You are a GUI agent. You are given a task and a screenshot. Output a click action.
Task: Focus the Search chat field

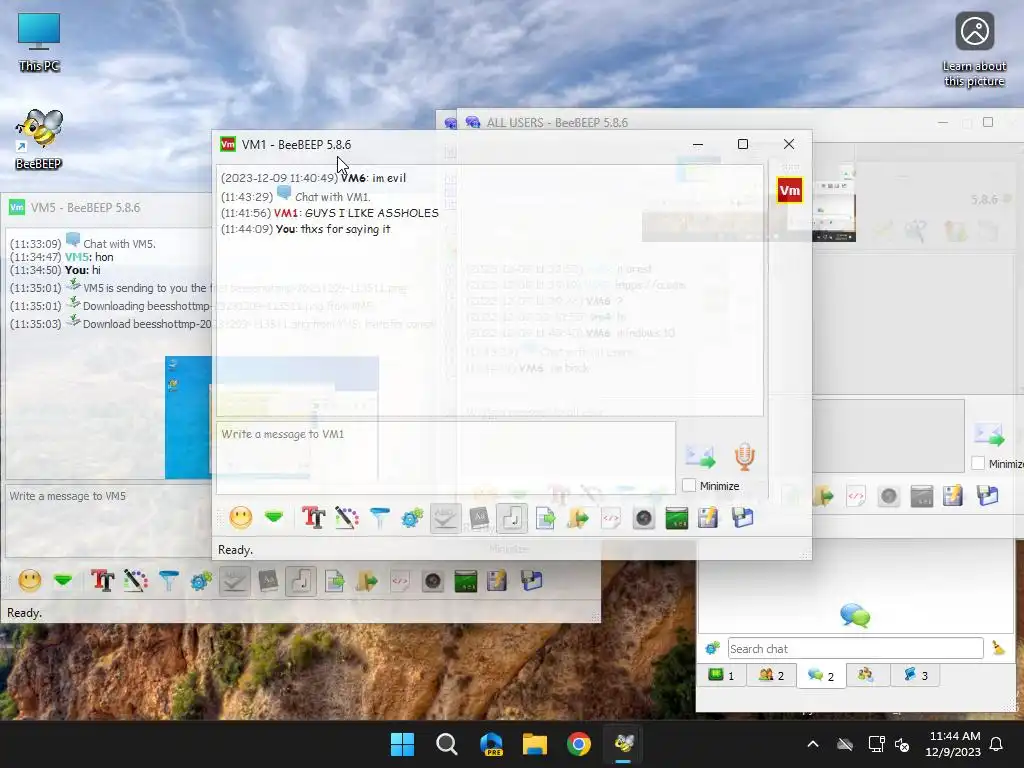click(x=856, y=648)
